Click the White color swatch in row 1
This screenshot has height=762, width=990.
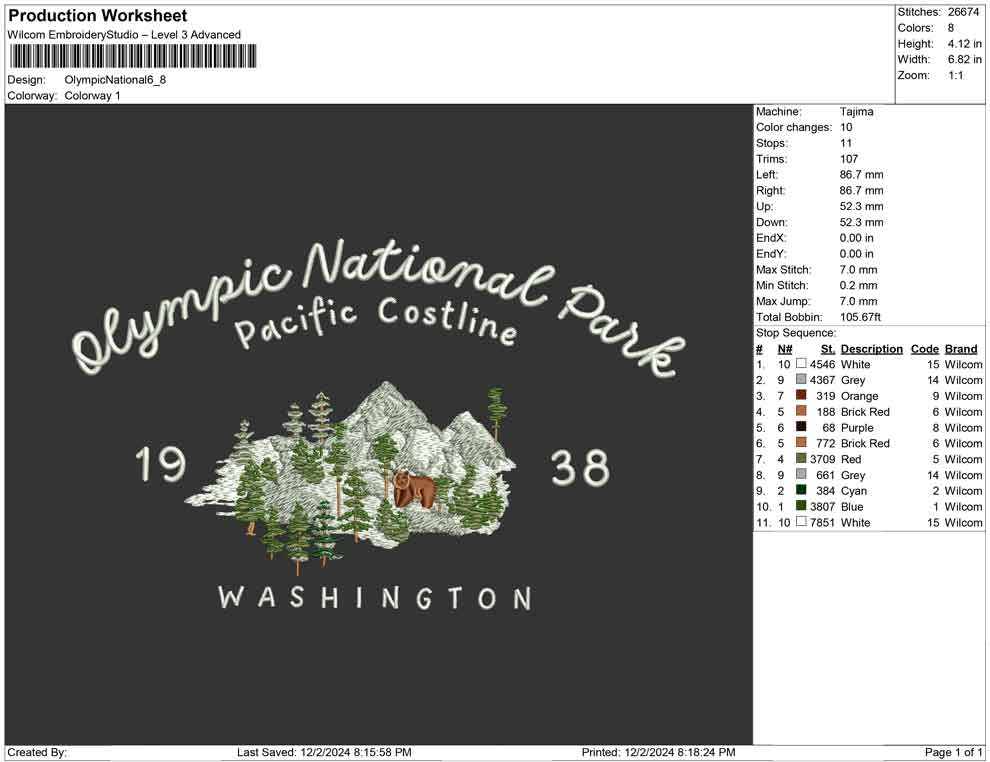tap(801, 364)
